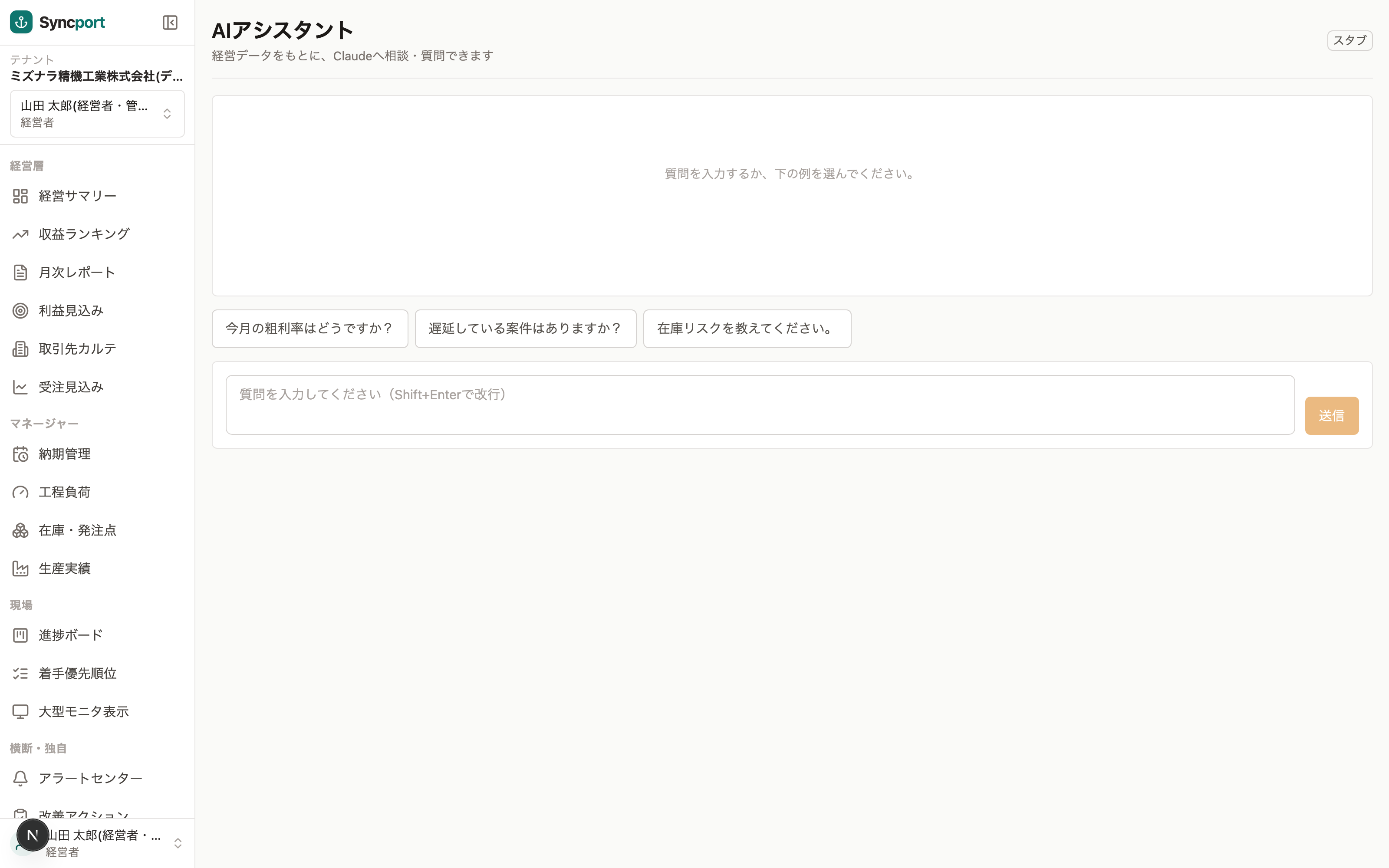The width and height of the screenshot is (1389, 868).
Task: Click the 経営層 section label
Action: coord(27,166)
